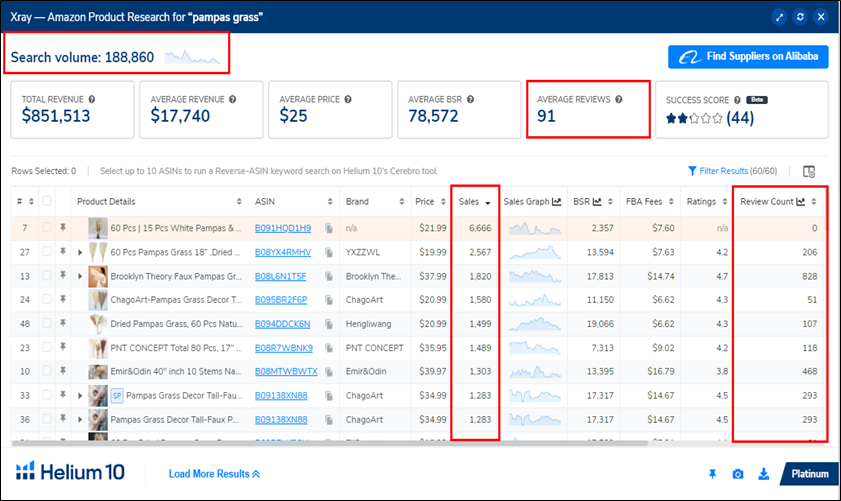Viewport: 841px width, 501px height.
Task: Check the row 7 product checkbox
Action: point(47,227)
